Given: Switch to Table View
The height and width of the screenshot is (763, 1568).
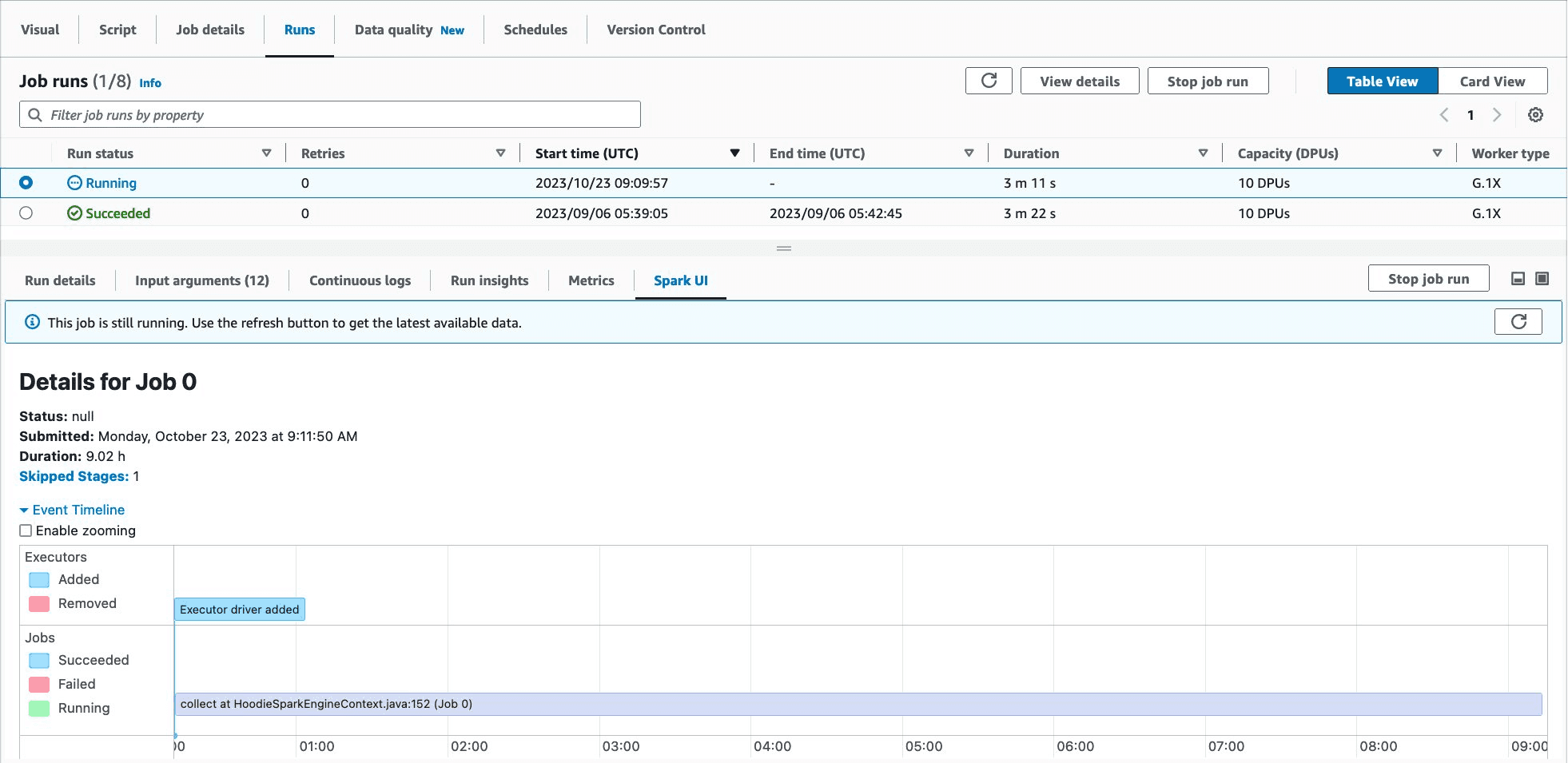Looking at the screenshot, I should tap(1382, 81).
